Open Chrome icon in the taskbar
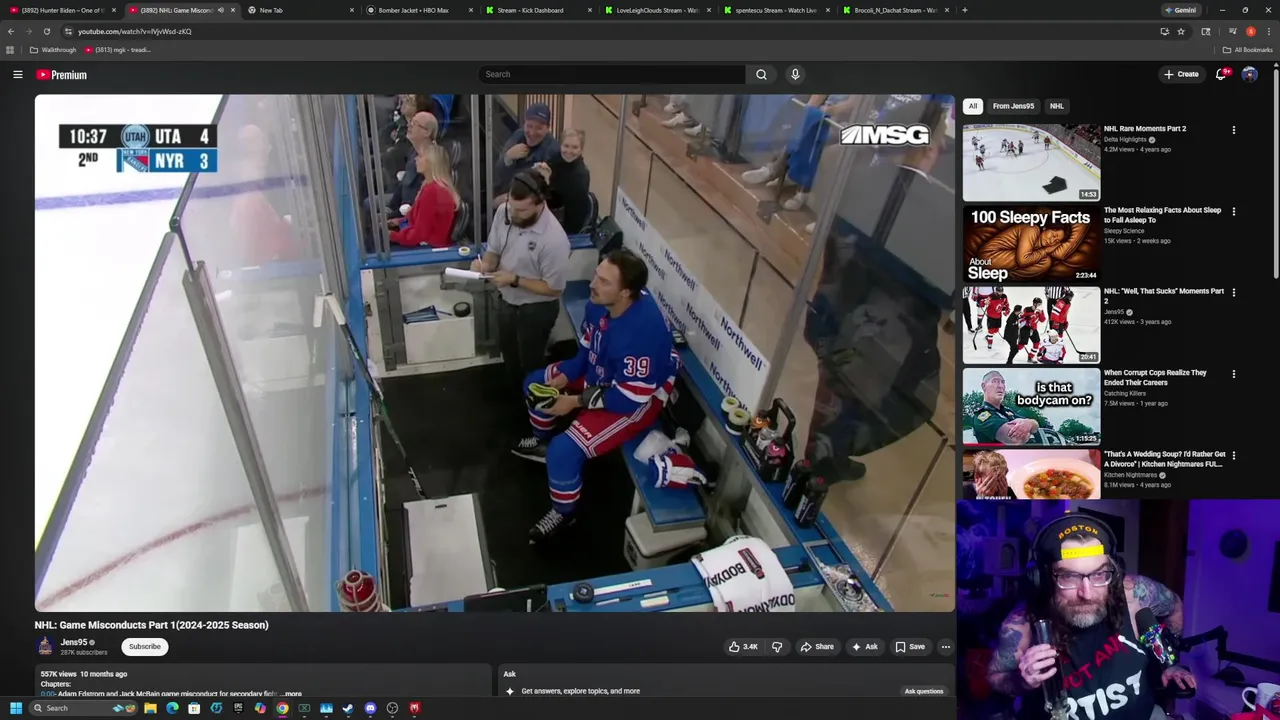 [x=282, y=708]
